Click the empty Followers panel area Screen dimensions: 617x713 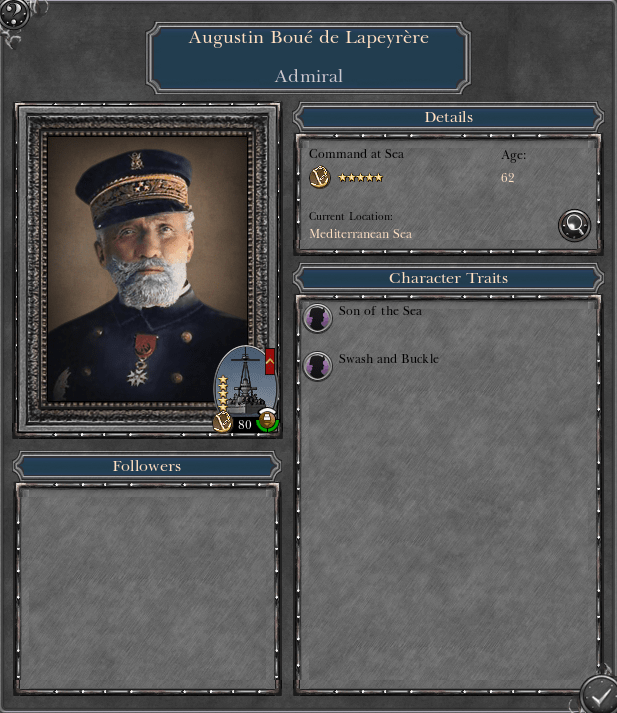[x=147, y=588]
